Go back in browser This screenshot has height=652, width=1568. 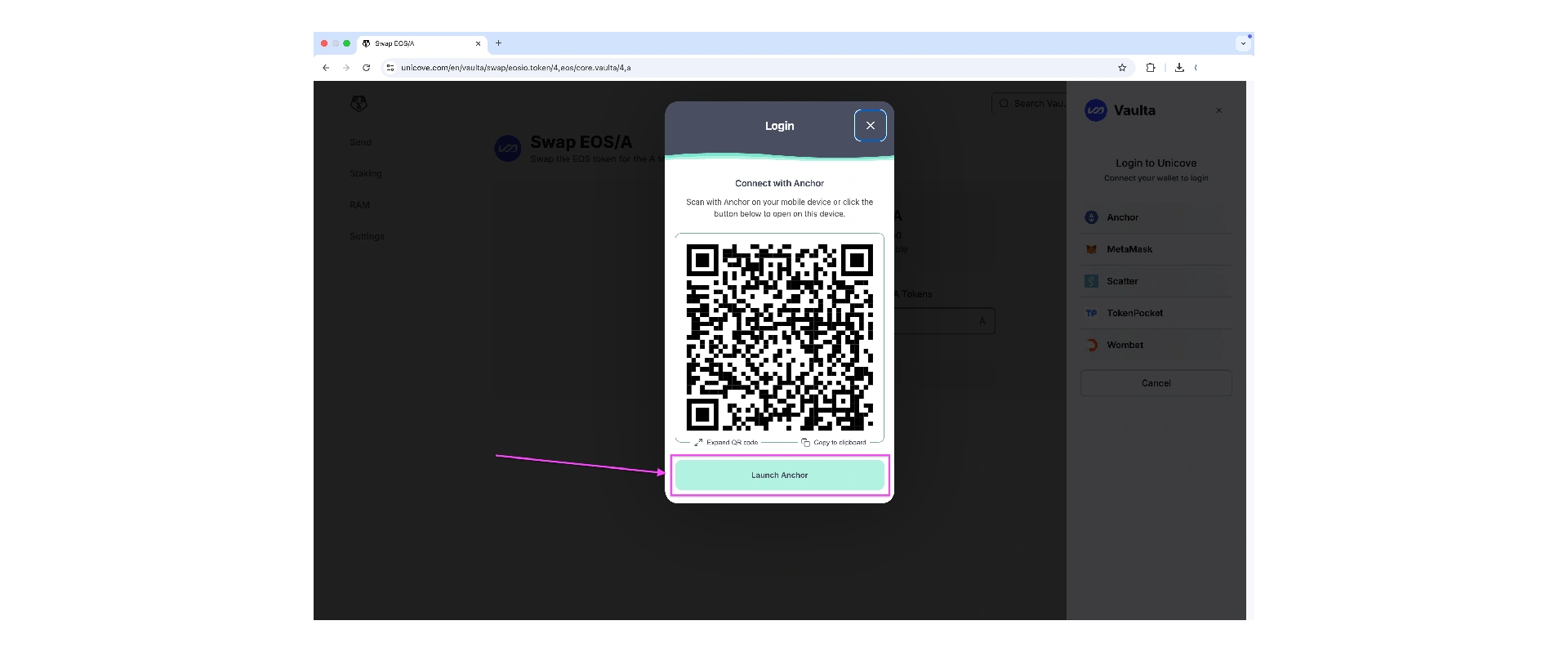coord(326,68)
